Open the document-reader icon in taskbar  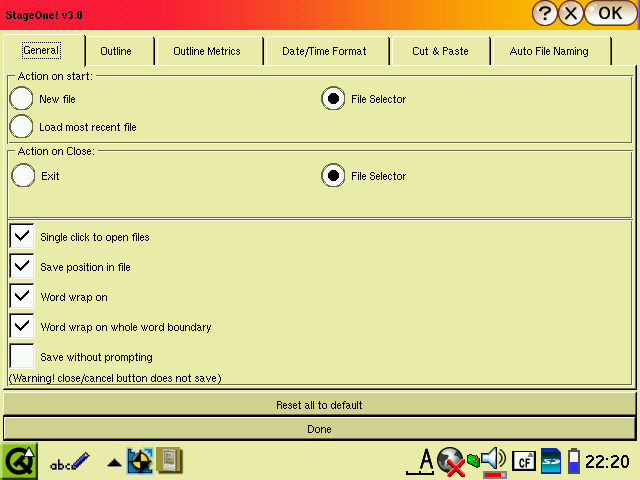pyautogui.click(x=170, y=460)
